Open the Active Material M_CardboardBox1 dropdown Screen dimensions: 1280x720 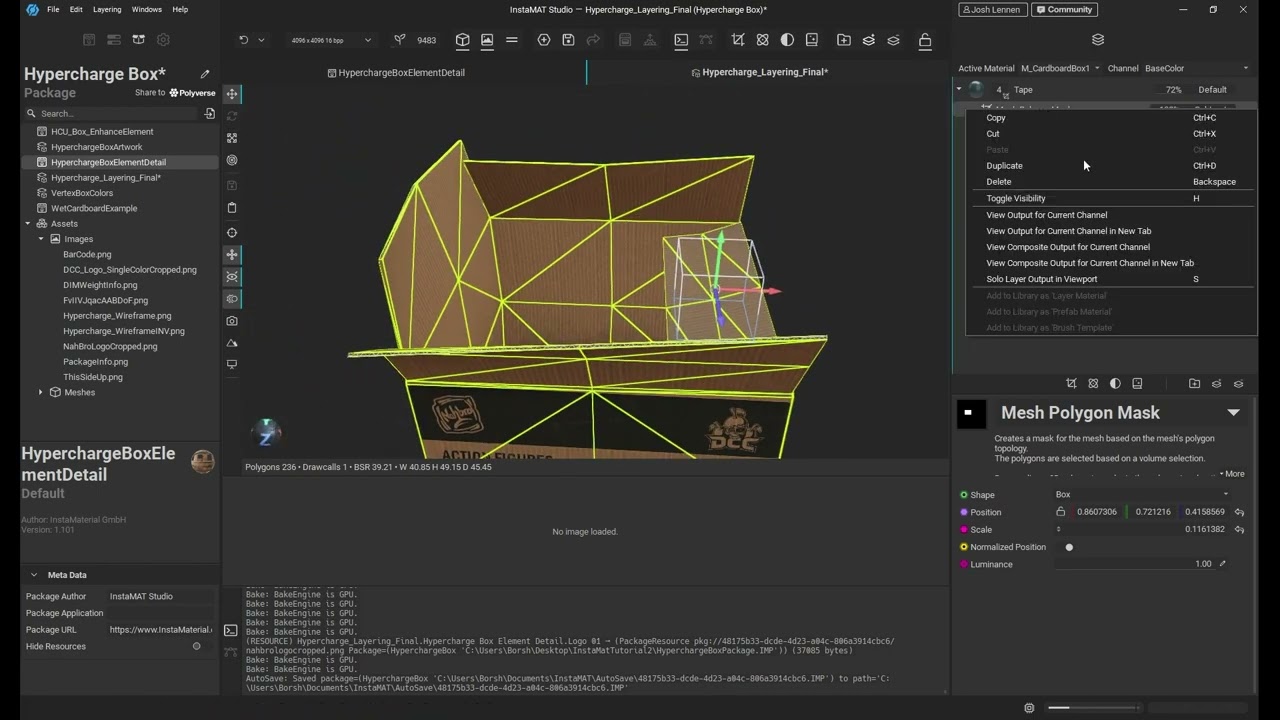tap(1060, 68)
